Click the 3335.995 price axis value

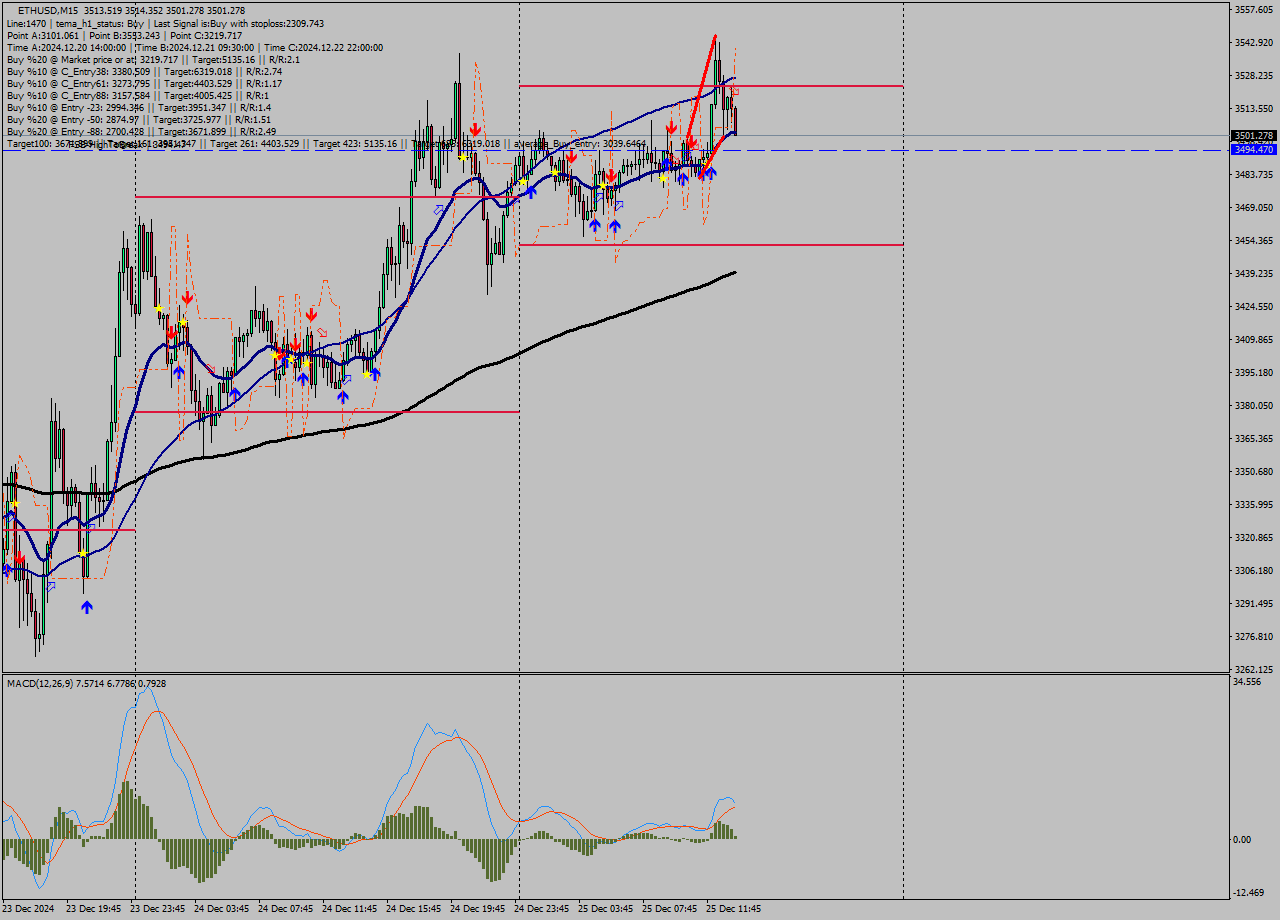pyautogui.click(x=1254, y=504)
